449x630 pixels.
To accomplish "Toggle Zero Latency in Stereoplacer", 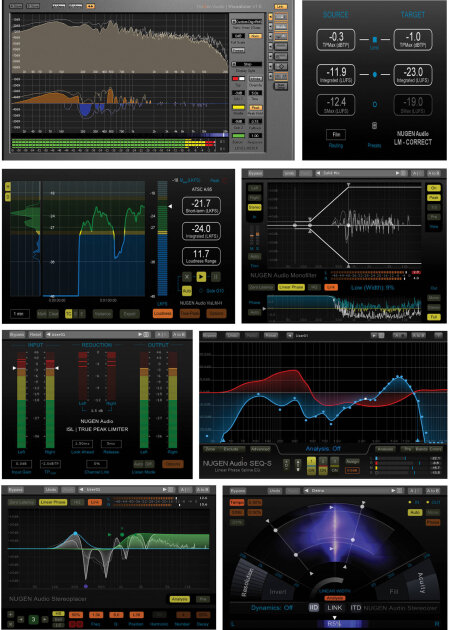I will pos(21,502).
